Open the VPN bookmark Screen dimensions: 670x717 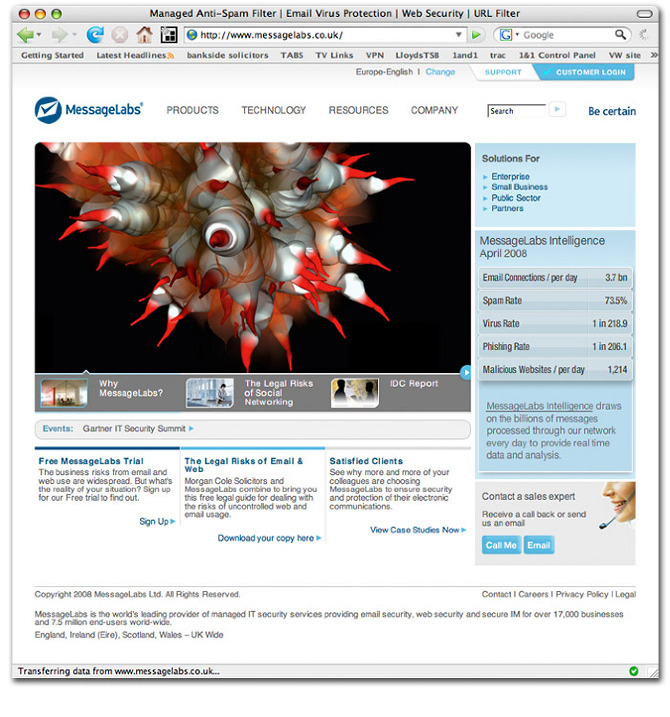click(375, 55)
